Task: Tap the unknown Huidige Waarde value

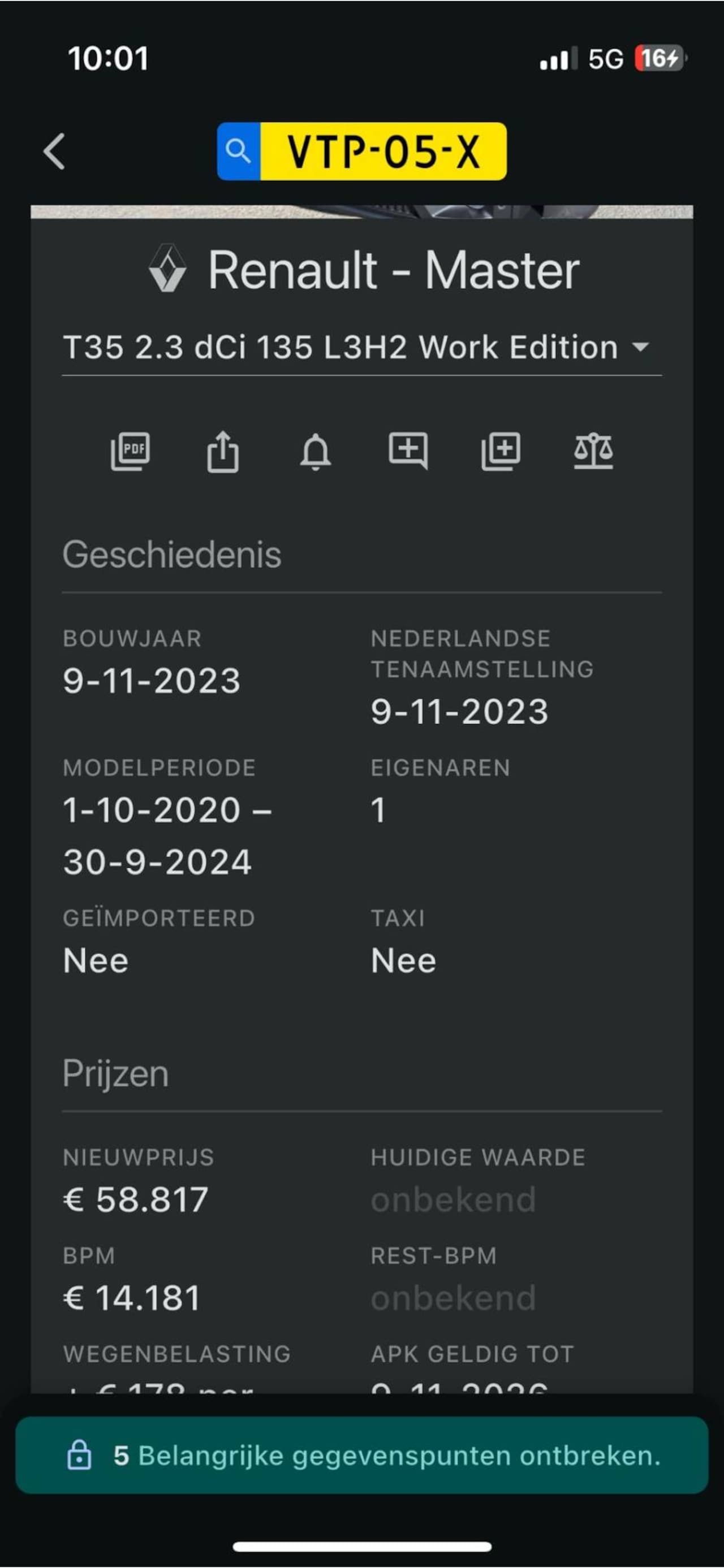Action: tap(453, 1199)
